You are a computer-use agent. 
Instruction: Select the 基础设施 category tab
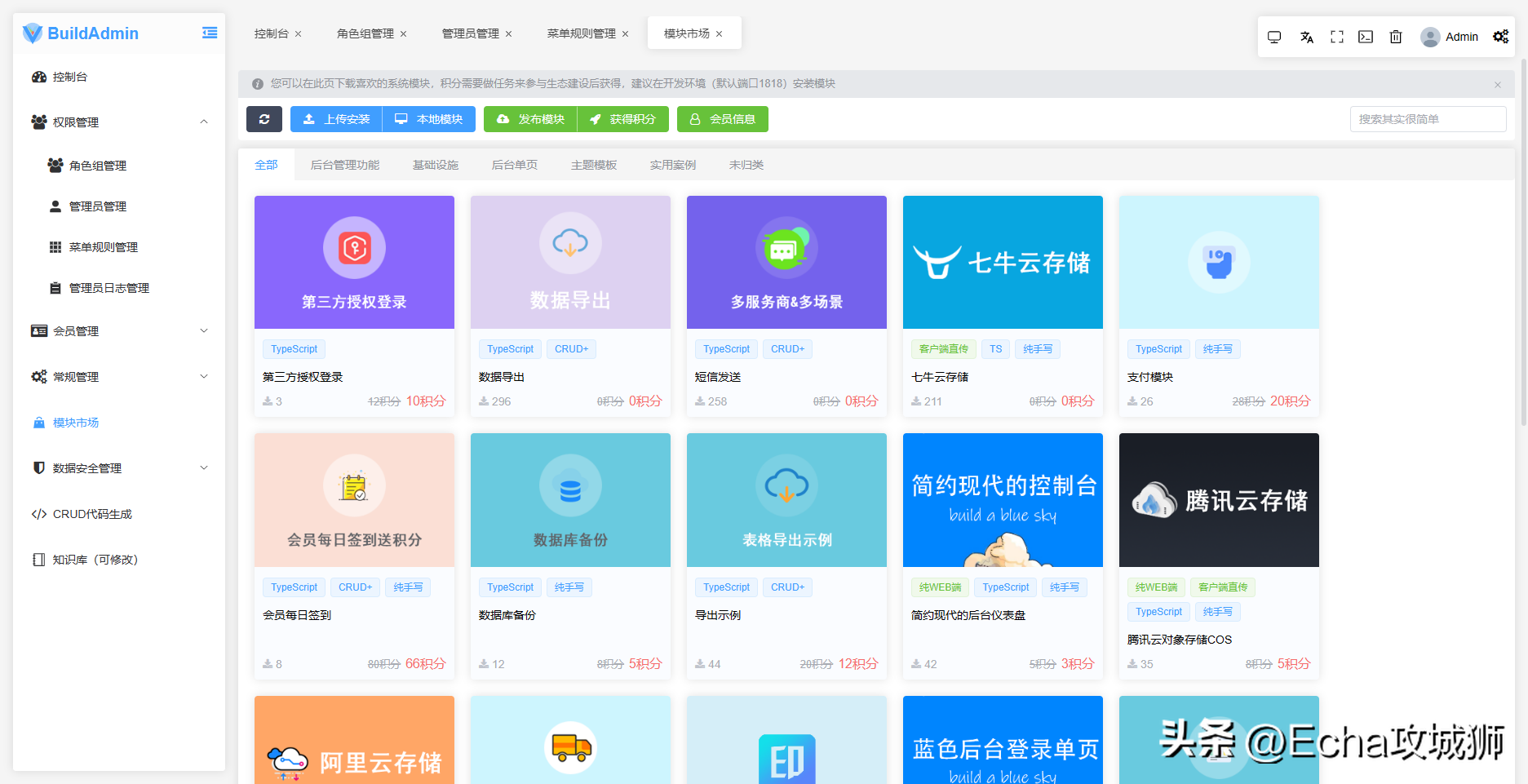(436, 165)
